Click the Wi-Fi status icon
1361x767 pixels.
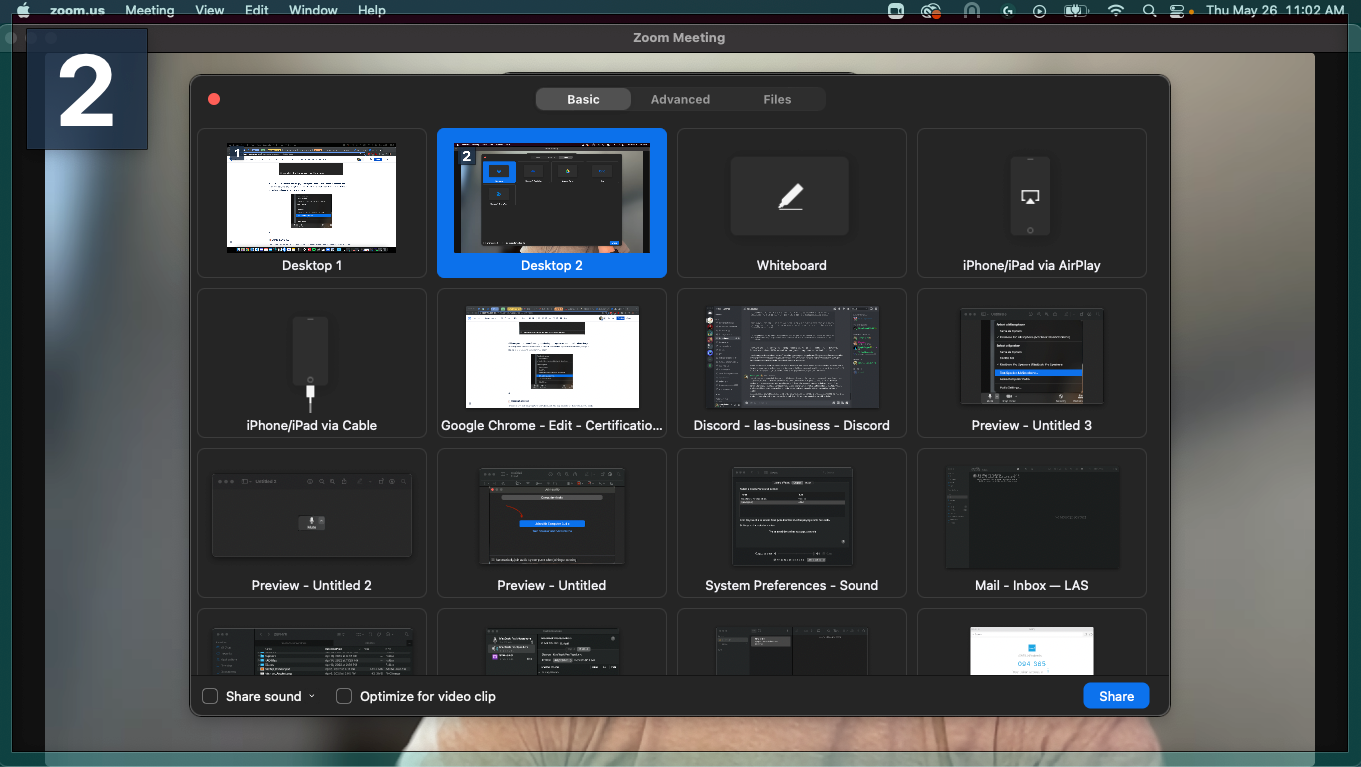tap(1116, 11)
